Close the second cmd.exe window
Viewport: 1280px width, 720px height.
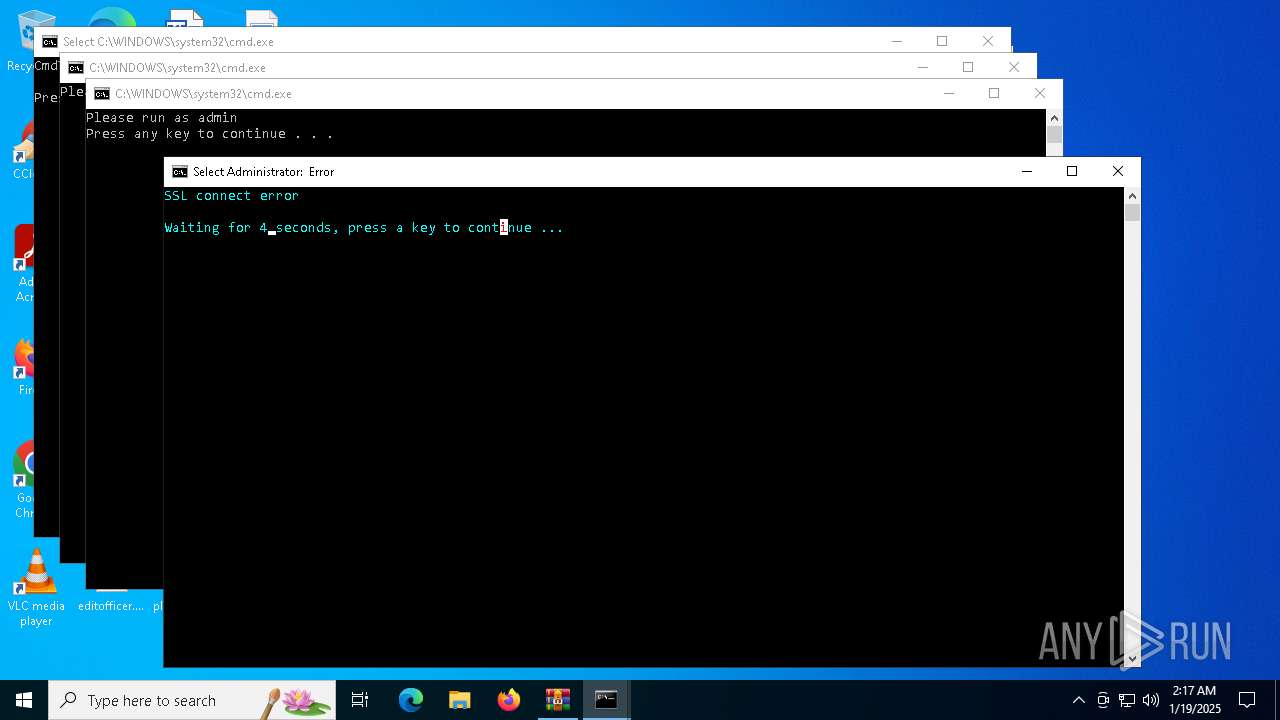pos(1014,67)
